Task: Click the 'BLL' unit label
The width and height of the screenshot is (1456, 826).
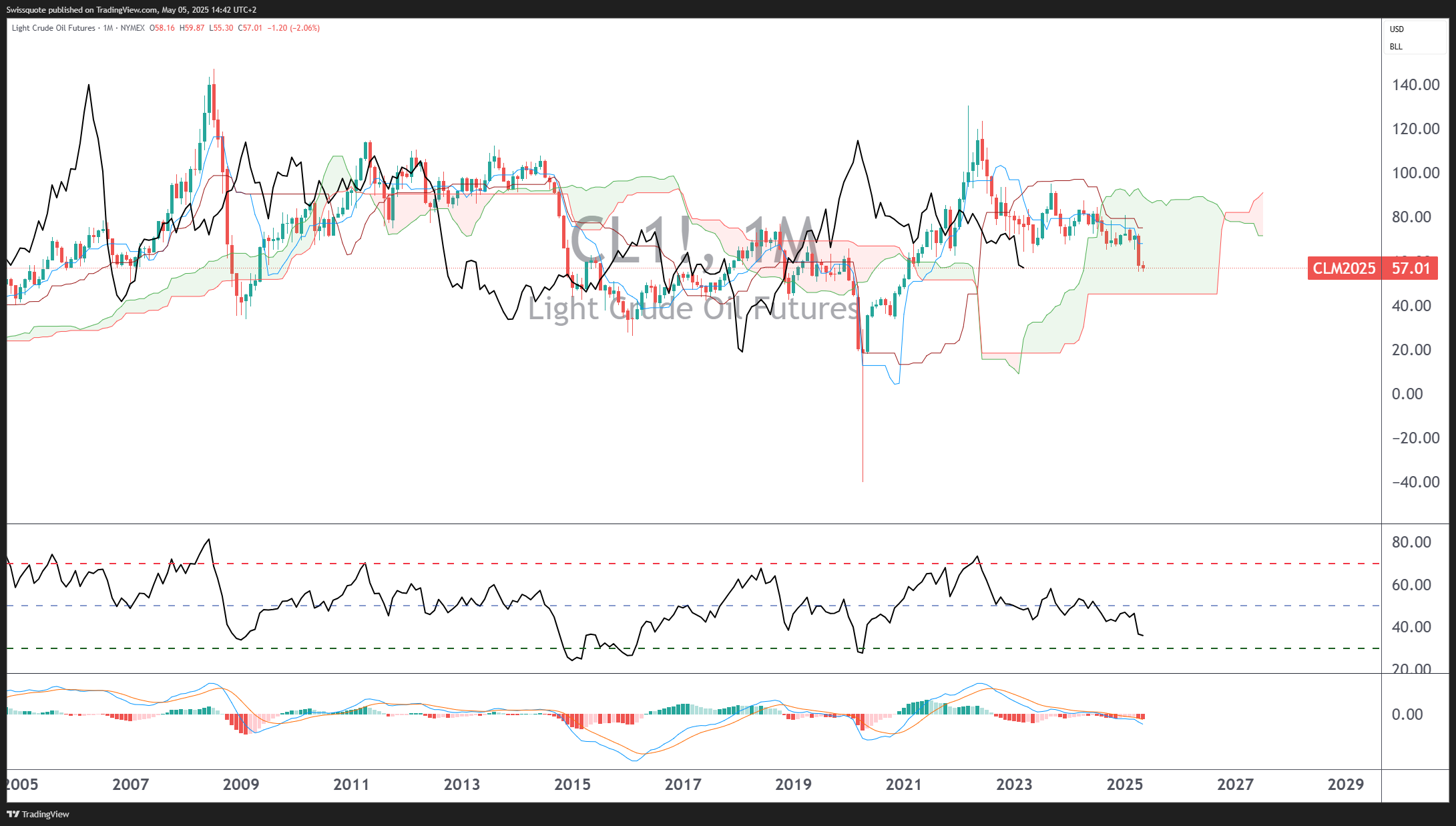Action: (x=1396, y=47)
